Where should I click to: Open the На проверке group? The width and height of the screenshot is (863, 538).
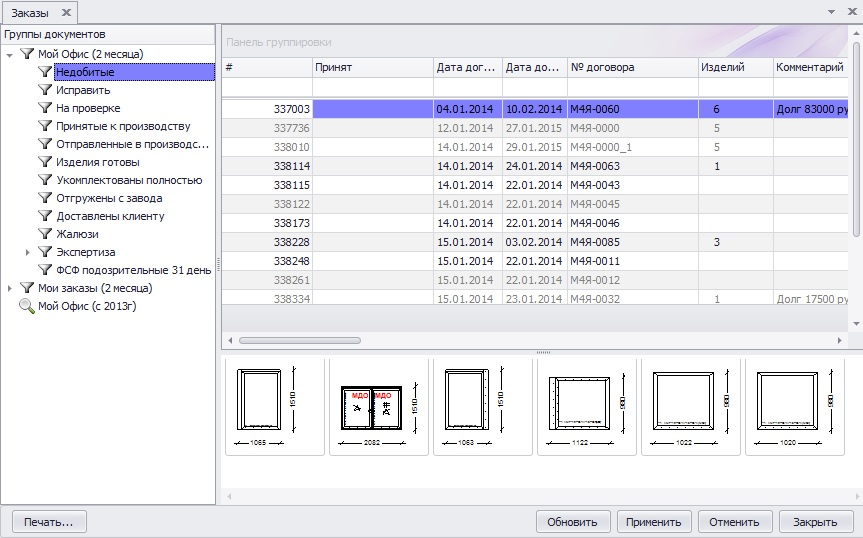88,108
